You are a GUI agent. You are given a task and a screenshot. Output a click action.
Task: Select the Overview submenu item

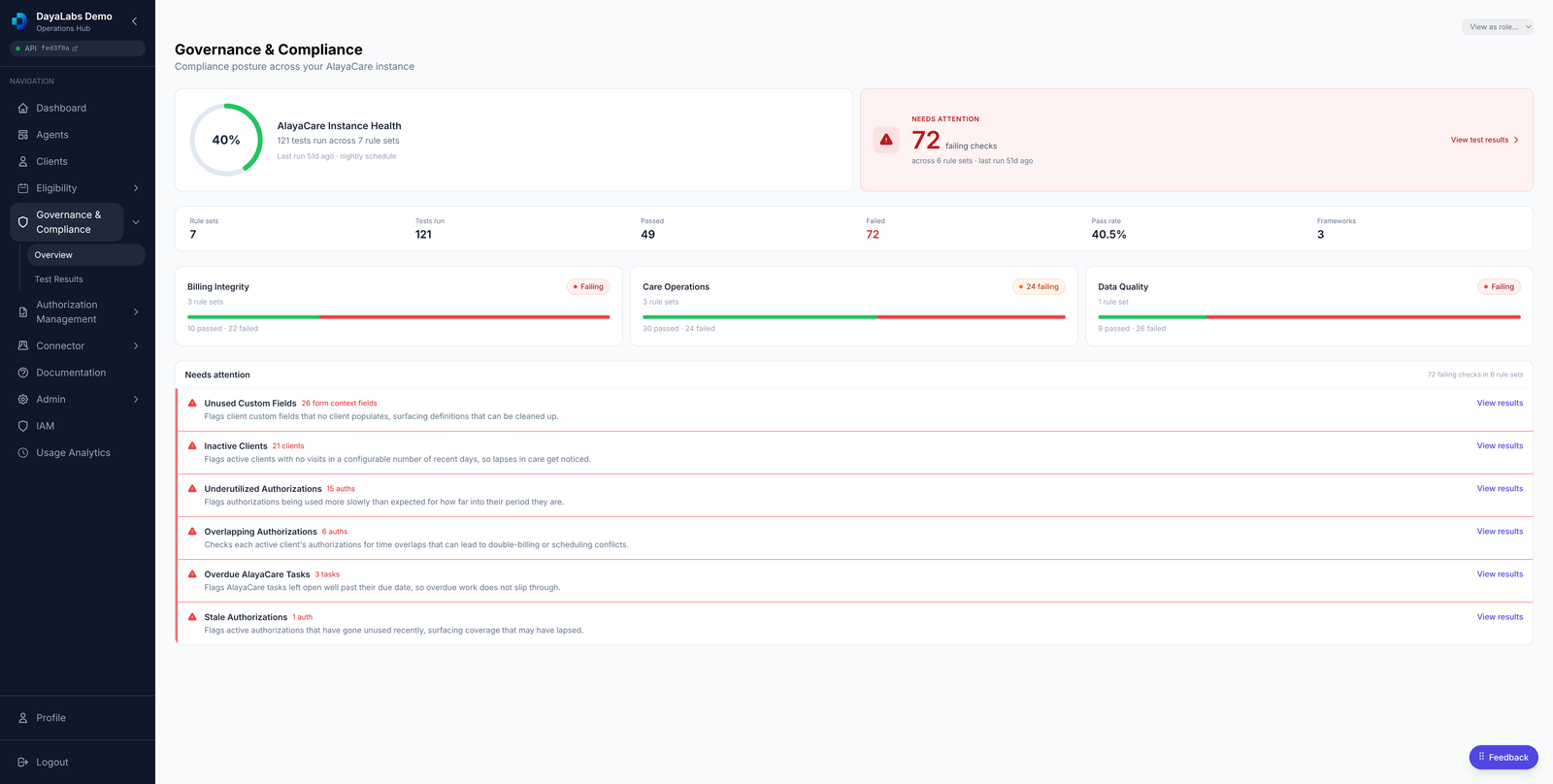click(x=86, y=255)
